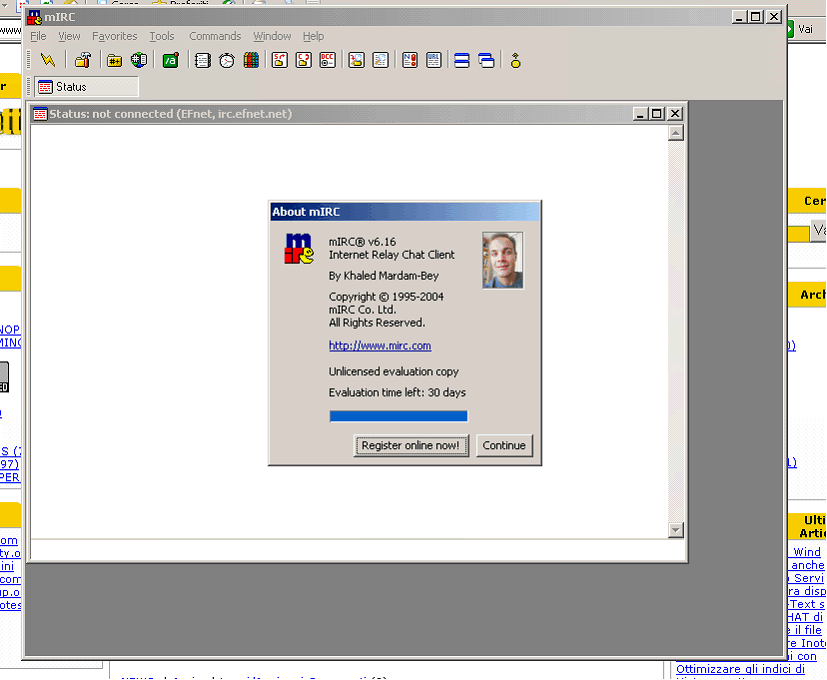The height and width of the screenshot is (680, 827).
Task: Click the Status window scroll down arrow
Action: (676, 530)
